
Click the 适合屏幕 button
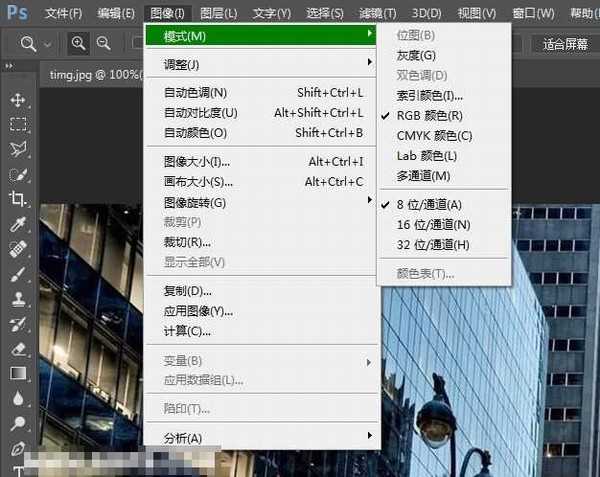pos(565,44)
